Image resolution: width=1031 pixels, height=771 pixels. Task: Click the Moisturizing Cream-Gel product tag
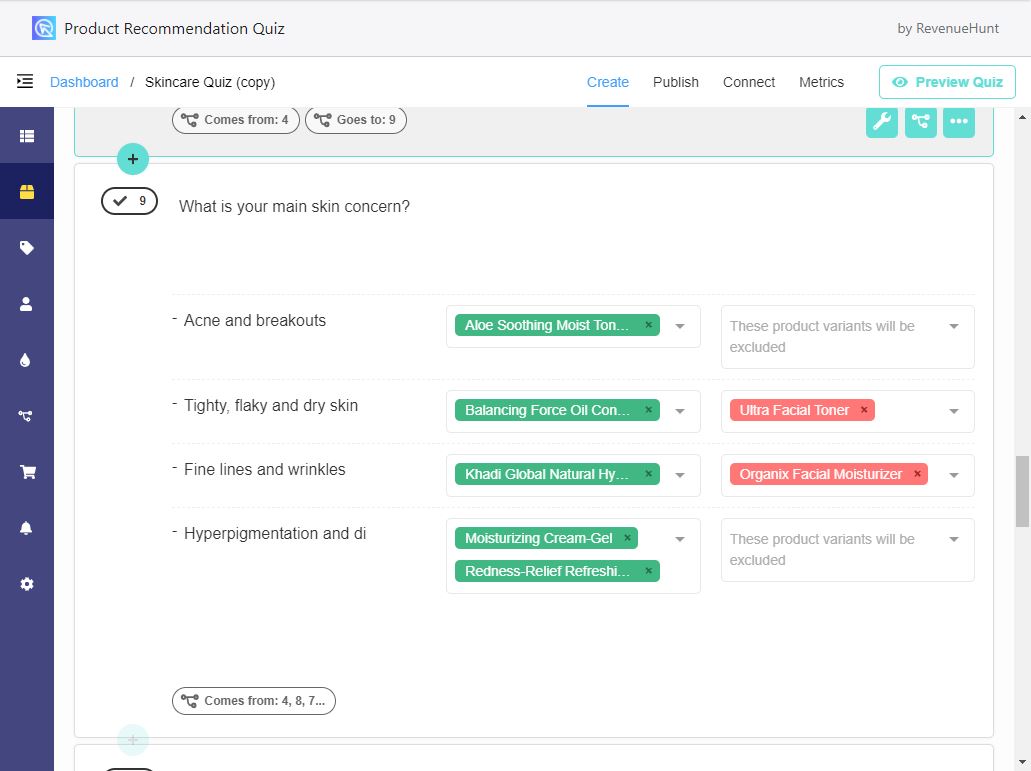tap(539, 538)
